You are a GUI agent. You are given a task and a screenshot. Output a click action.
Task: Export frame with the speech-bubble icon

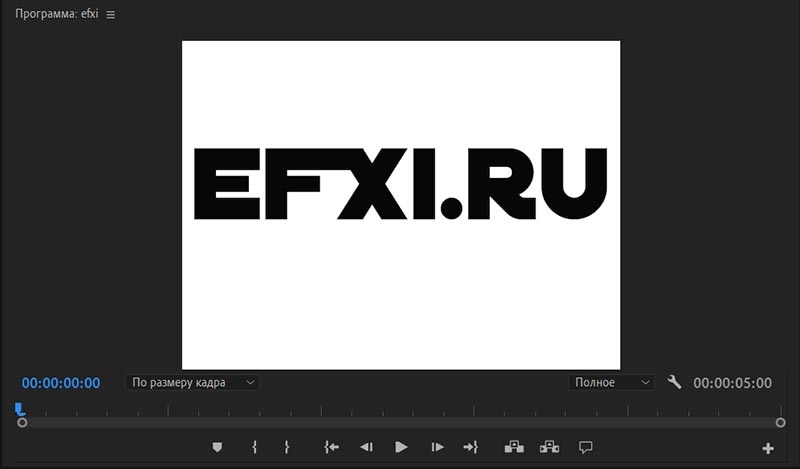(x=585, y=448)
